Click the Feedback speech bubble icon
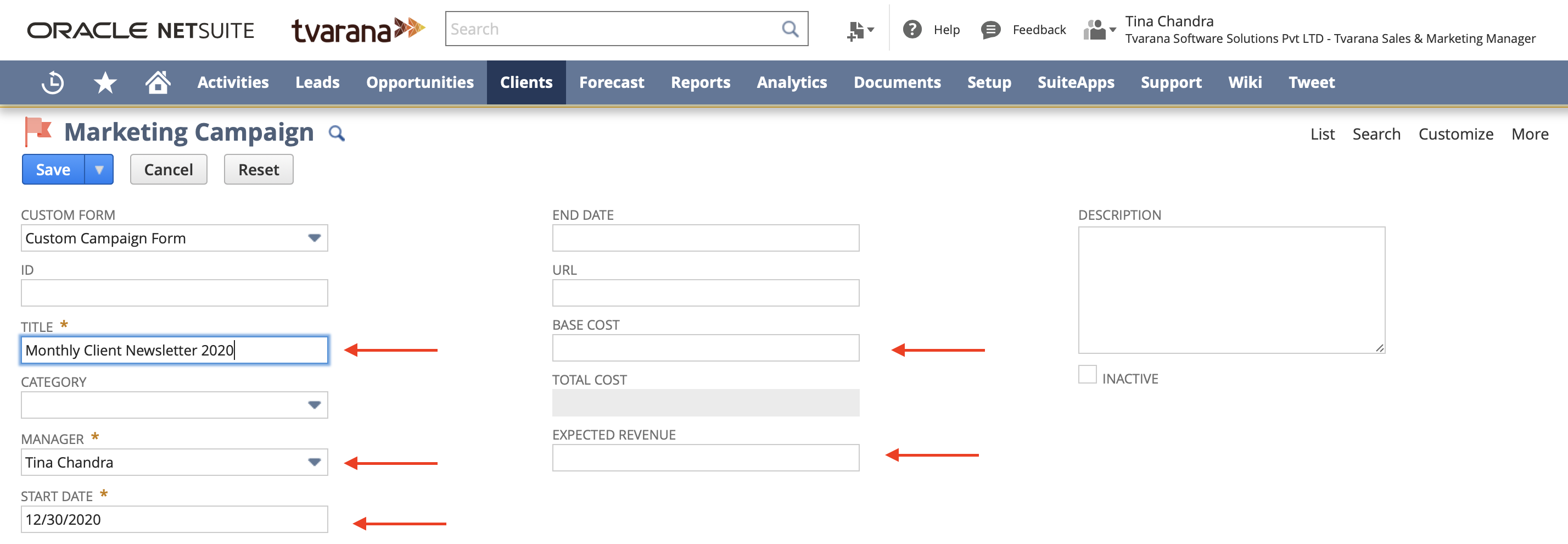This screenshot has width=1568, height=544. point(990,30)
